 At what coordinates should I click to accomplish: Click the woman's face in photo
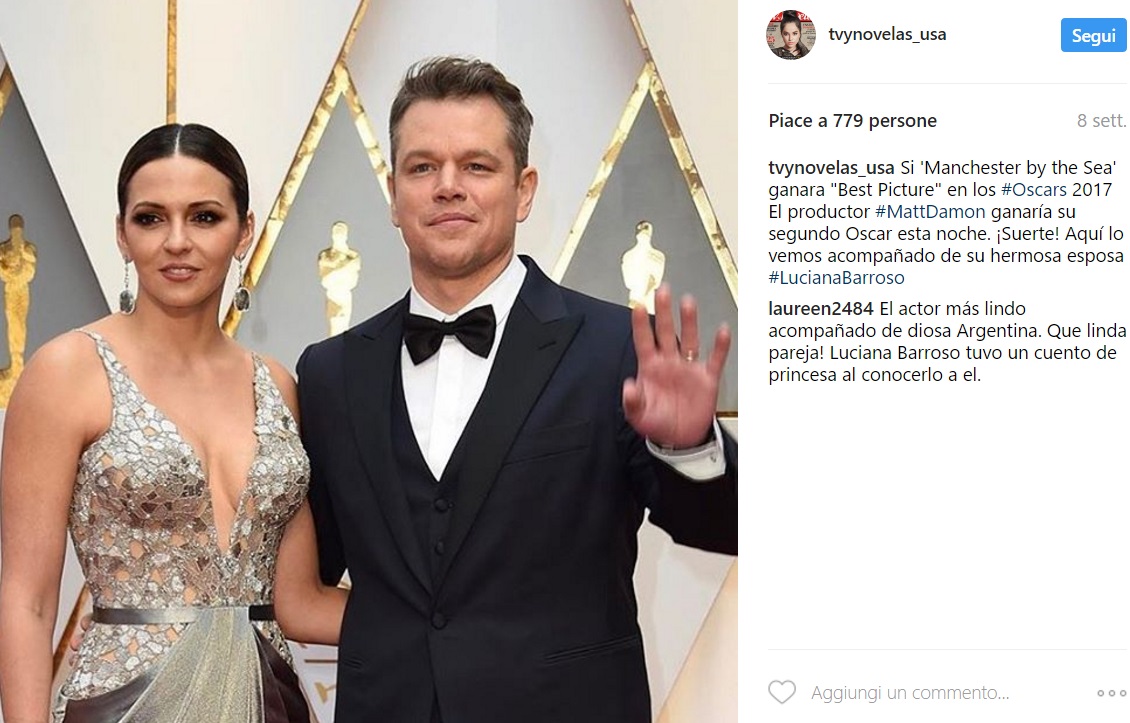[183, 227]
